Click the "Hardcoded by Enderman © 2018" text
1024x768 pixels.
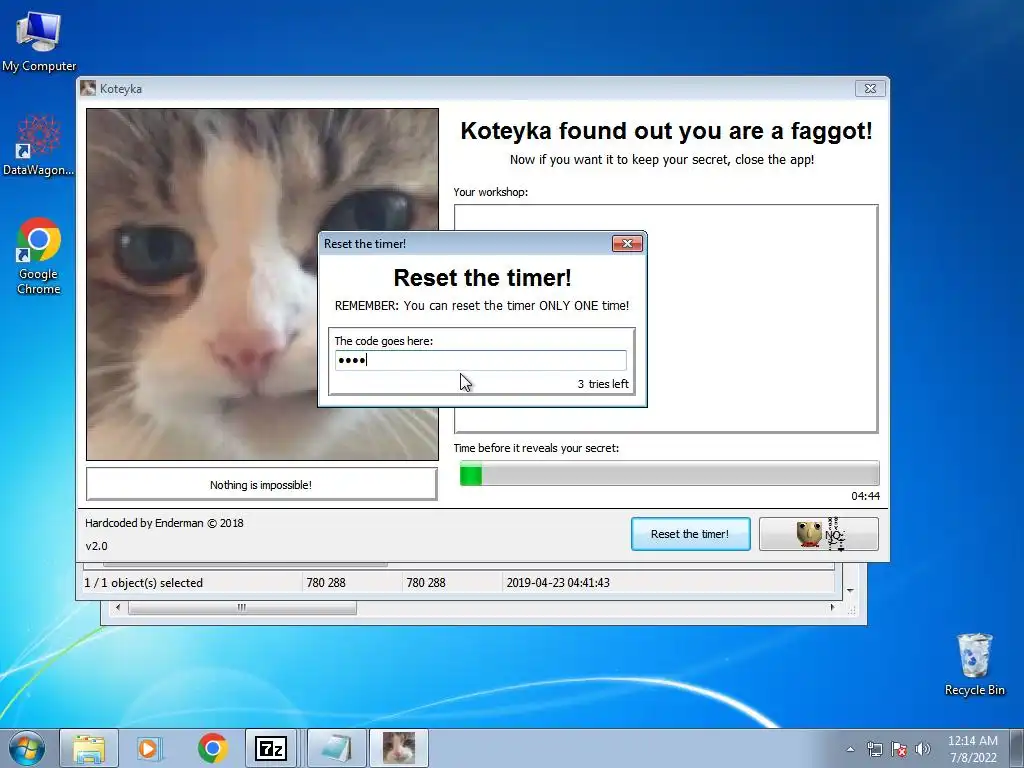click(164, 523)
